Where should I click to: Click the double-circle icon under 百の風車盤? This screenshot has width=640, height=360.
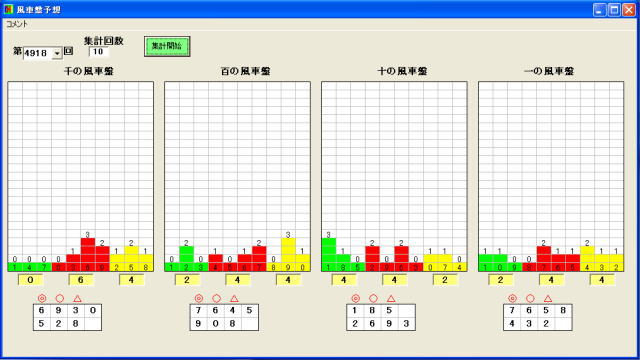coord(199,298)
